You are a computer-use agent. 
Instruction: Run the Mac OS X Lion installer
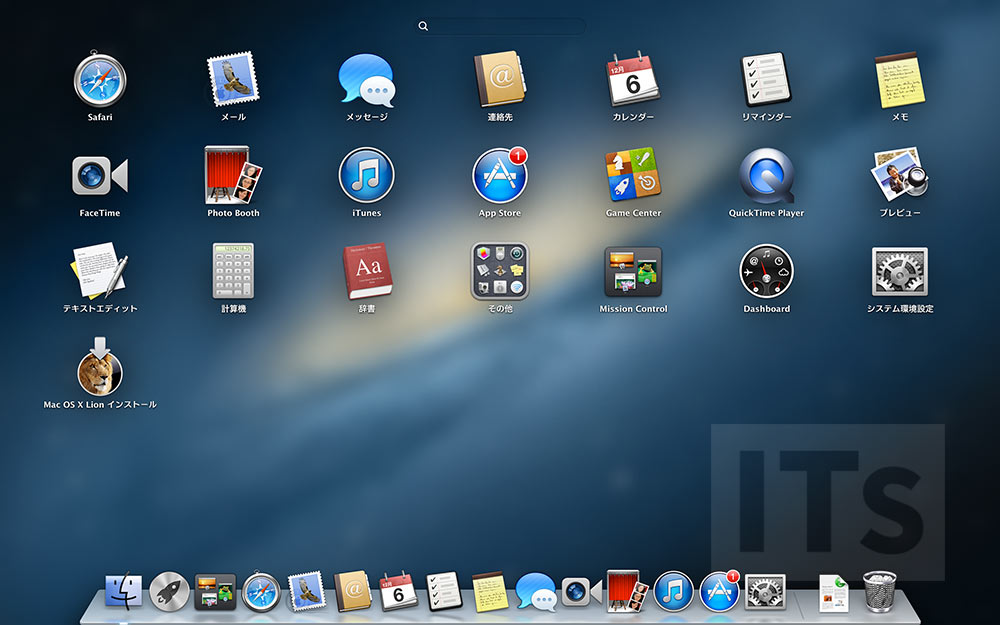coord(98,370)
